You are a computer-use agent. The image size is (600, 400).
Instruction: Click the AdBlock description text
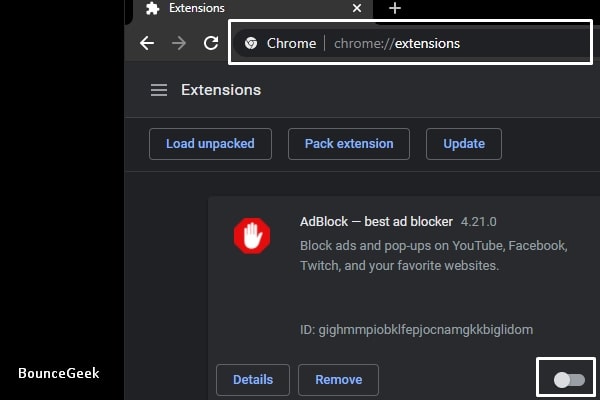click(x=434, y=255)
